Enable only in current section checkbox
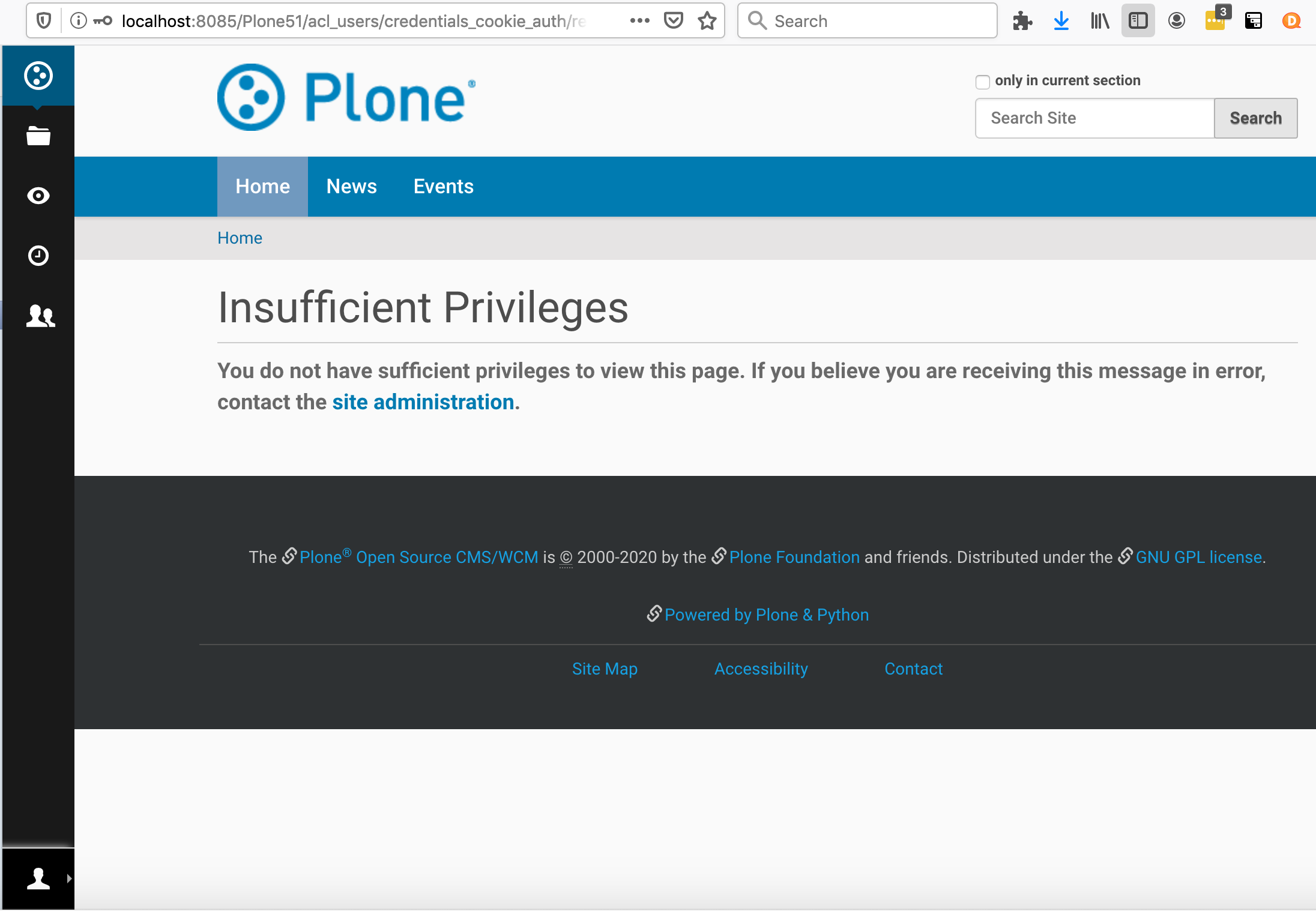This screenshot has height=911, width=1316. pyautogui.click(x=983, y=82)
